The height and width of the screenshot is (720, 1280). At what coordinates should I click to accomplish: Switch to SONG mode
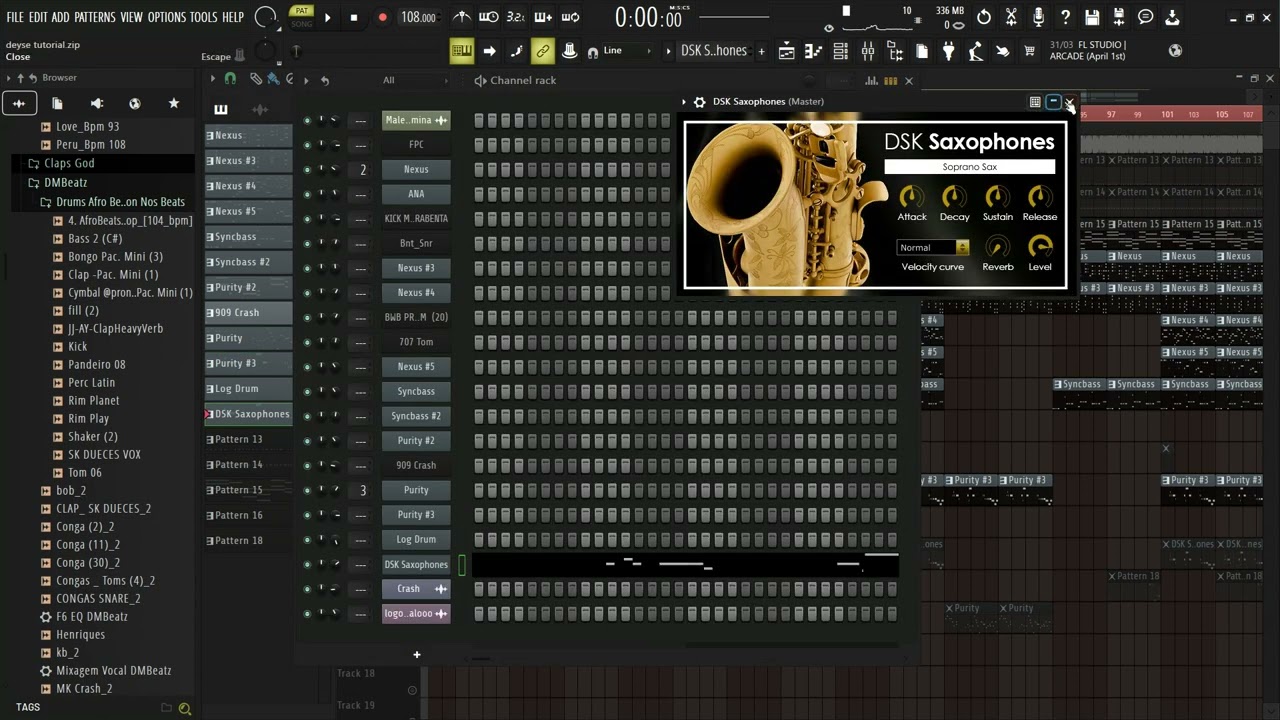click(x=301, y=23)
